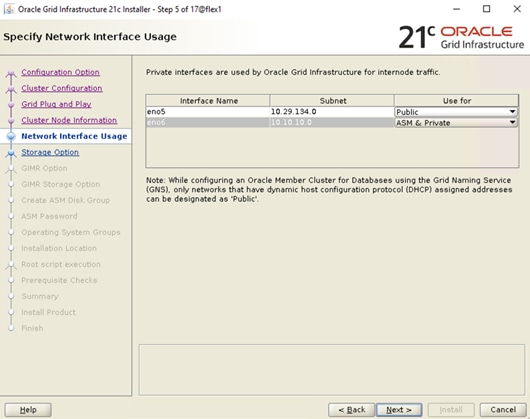530x419 pixels.
Task: Open the Storage Option step link
Action: pyautogui.click(x=50, y=152)
